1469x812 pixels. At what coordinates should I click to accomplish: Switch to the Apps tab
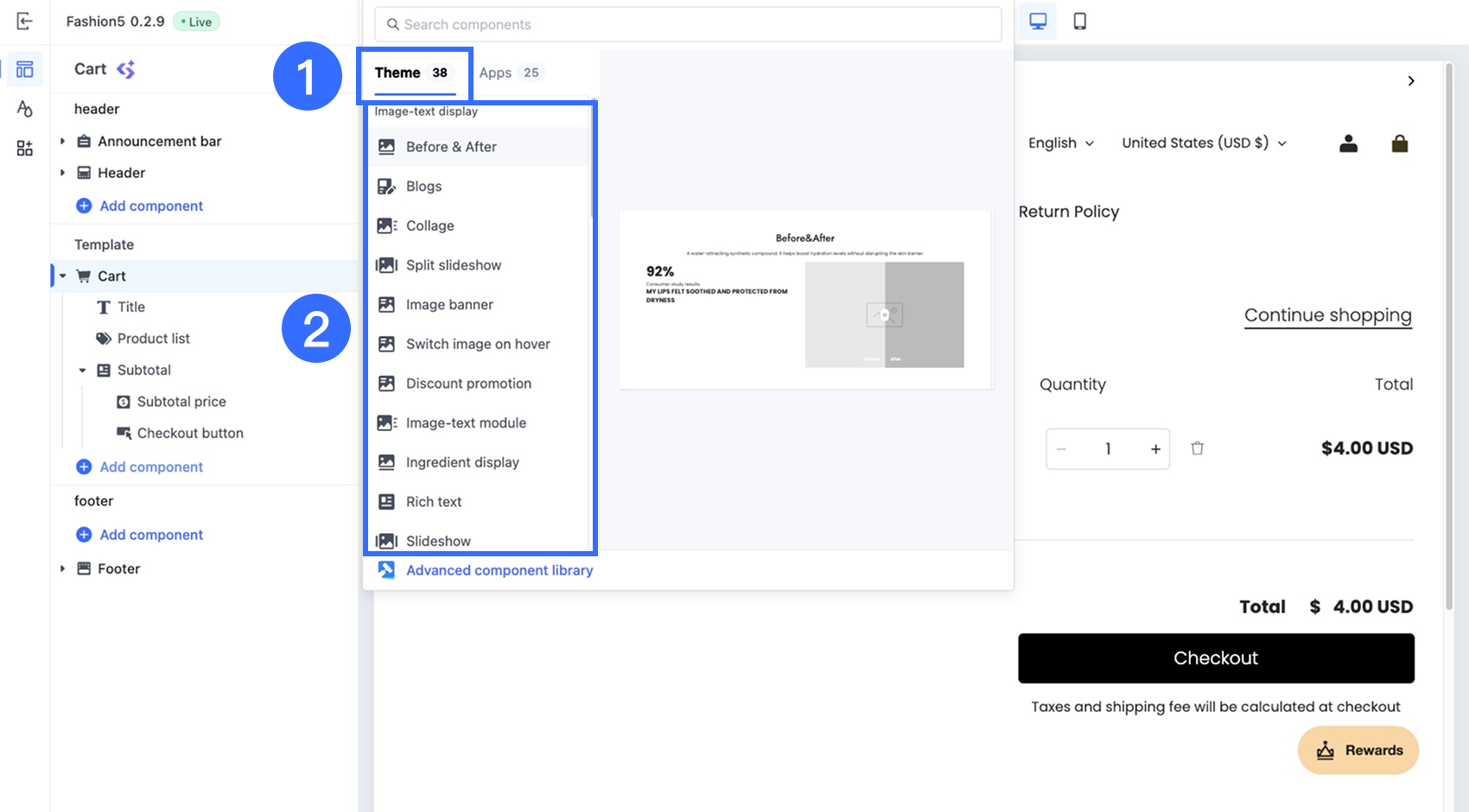pos(510,73)
